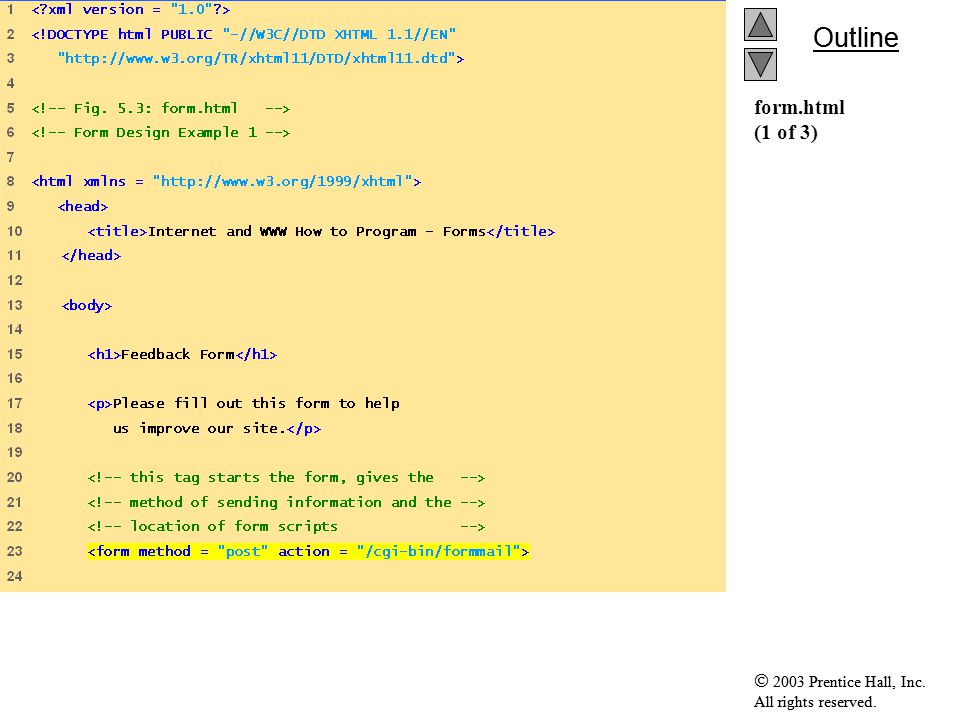This screenshot has height=720, width=960.
Task: Click the DOCTYPE html PUBLIC line
Action: coord(244,34)
